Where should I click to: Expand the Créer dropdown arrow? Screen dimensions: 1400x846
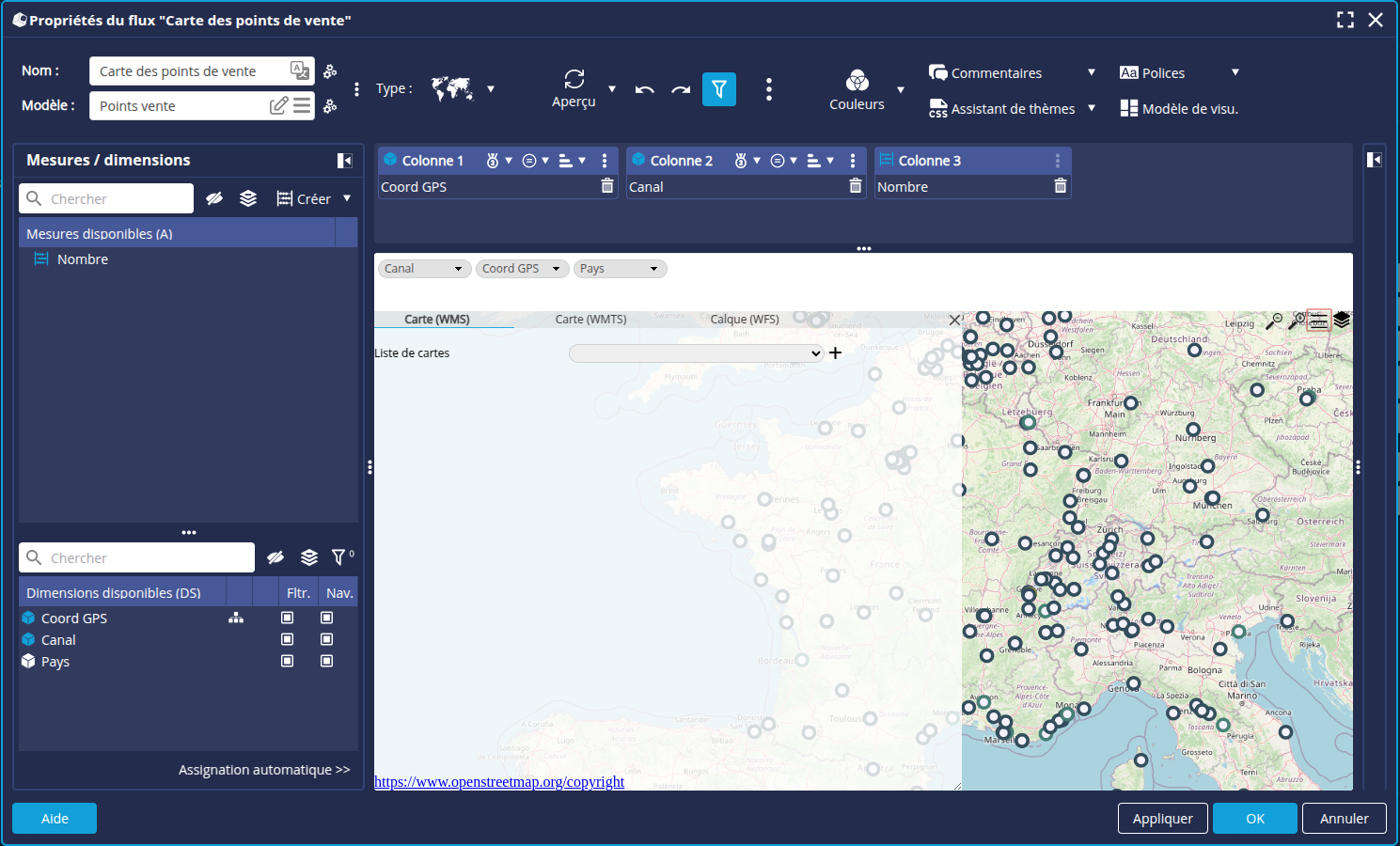pyautogui.click(x=347, y=198)
